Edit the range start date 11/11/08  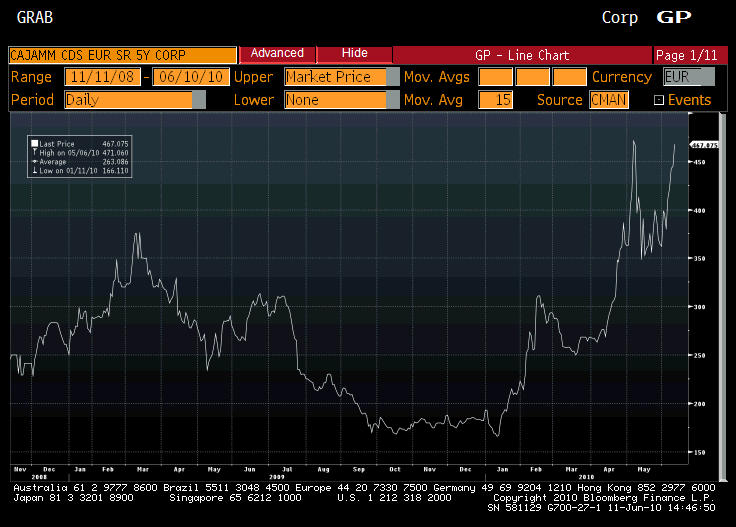pos(102,77)
